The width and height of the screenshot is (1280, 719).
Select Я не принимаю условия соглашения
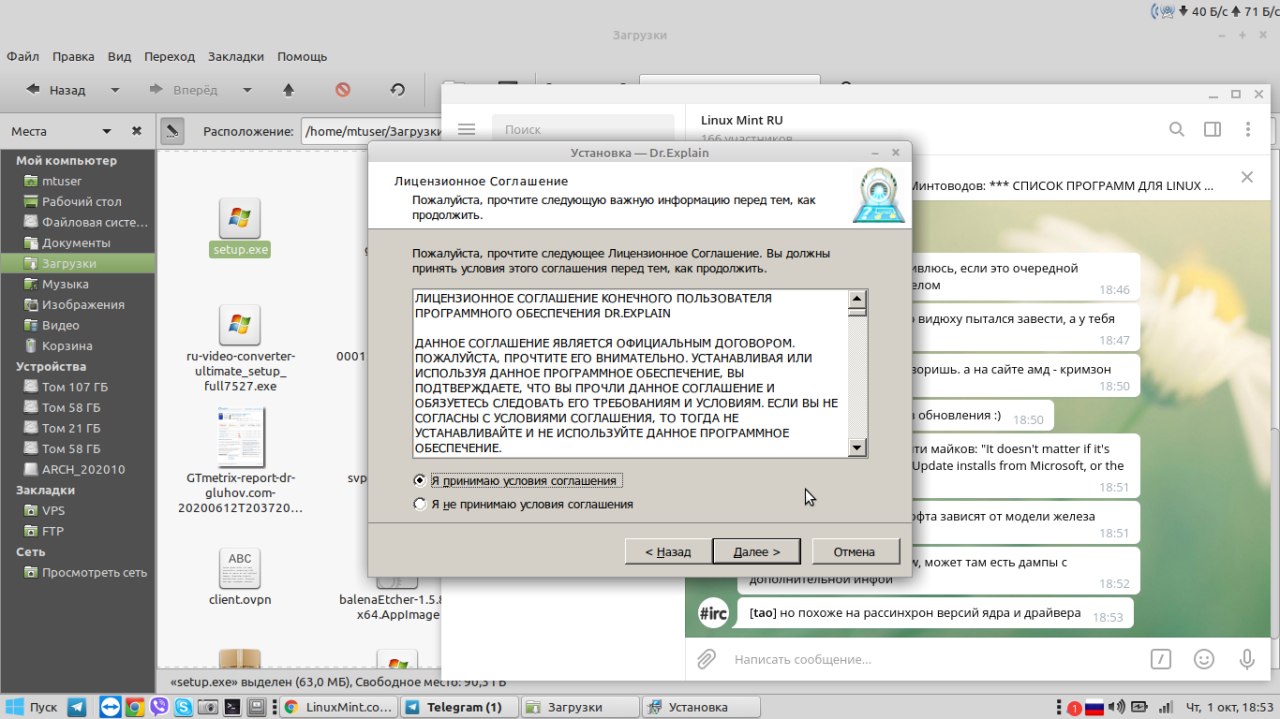(524, 504)
